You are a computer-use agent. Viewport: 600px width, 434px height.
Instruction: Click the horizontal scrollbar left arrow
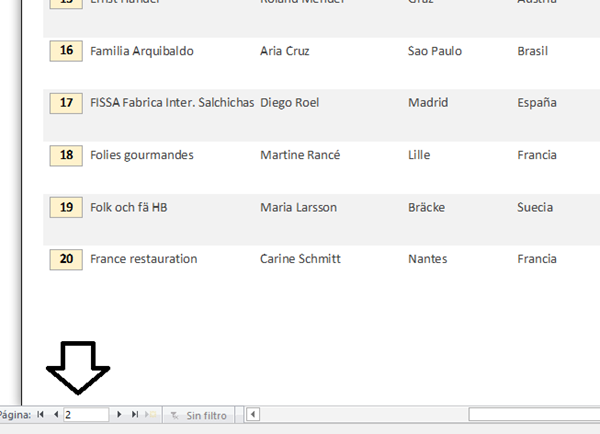click(253, 414)
